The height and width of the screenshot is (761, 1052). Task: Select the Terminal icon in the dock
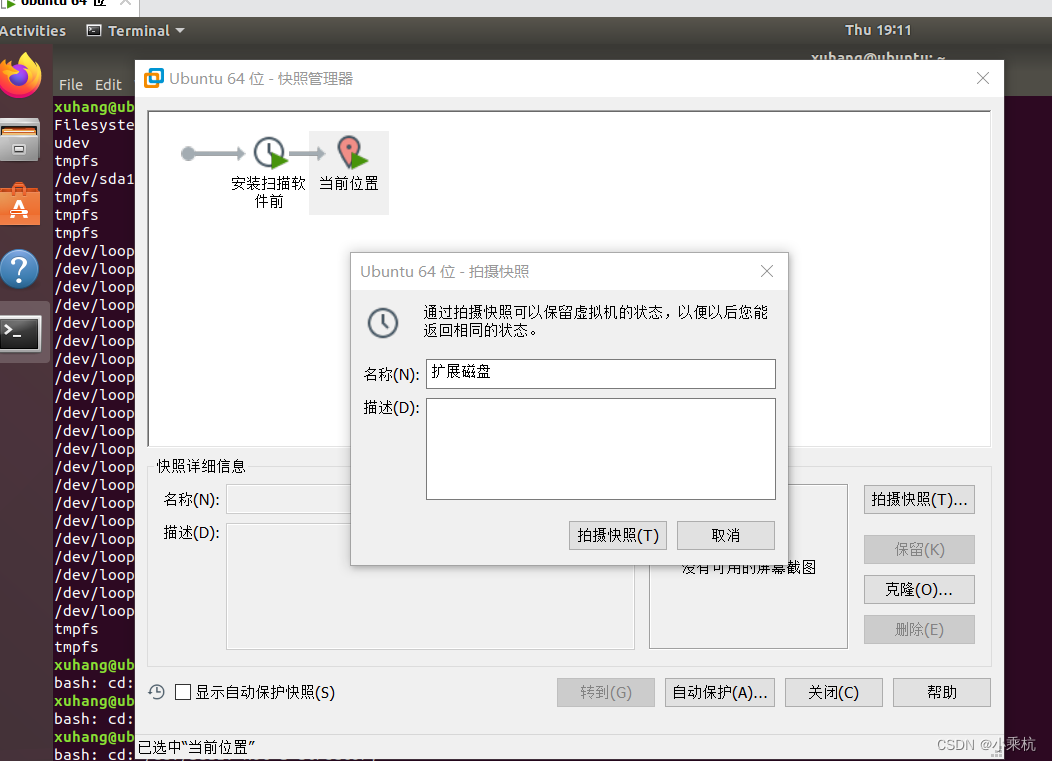pyautogui.click(x=20, y=334)
